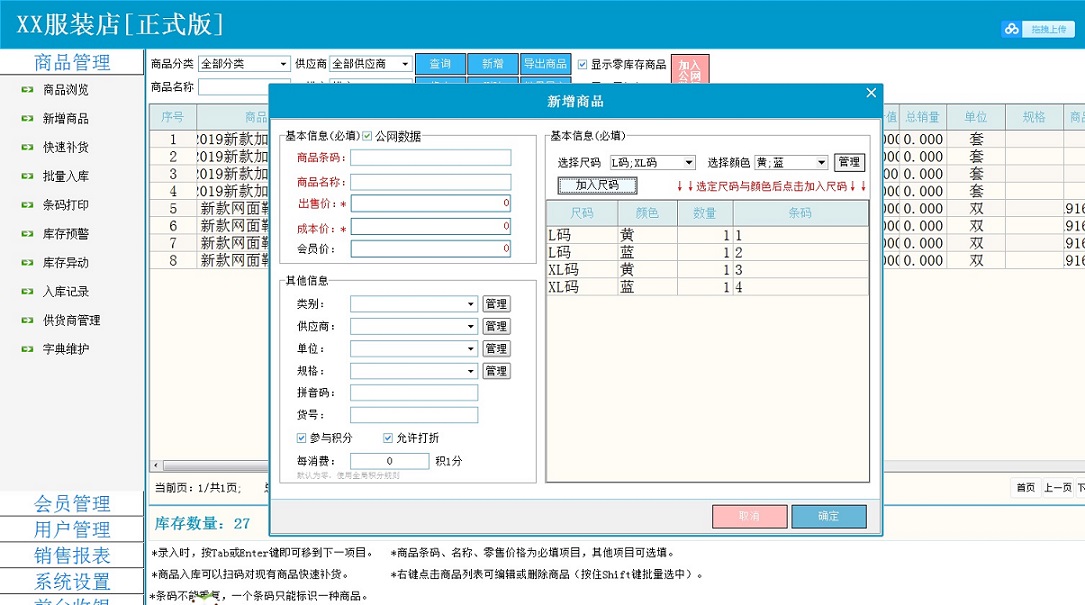The height and width of the screenshot is (605, 1085).
Task: Click 确定 to confirm the new product
Action: click(x=826, y=516)
